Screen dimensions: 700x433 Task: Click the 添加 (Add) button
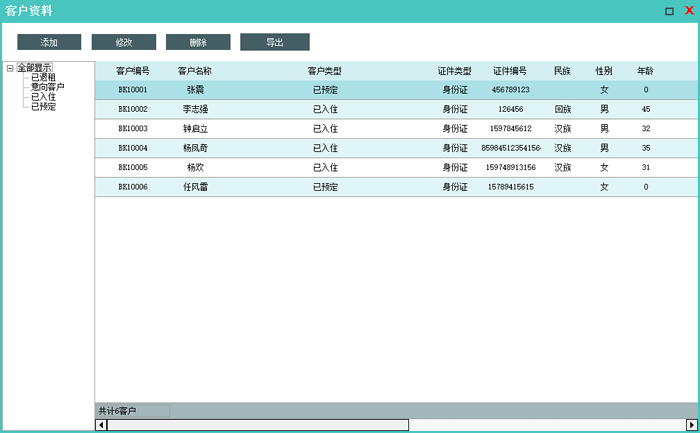point(49,42)
